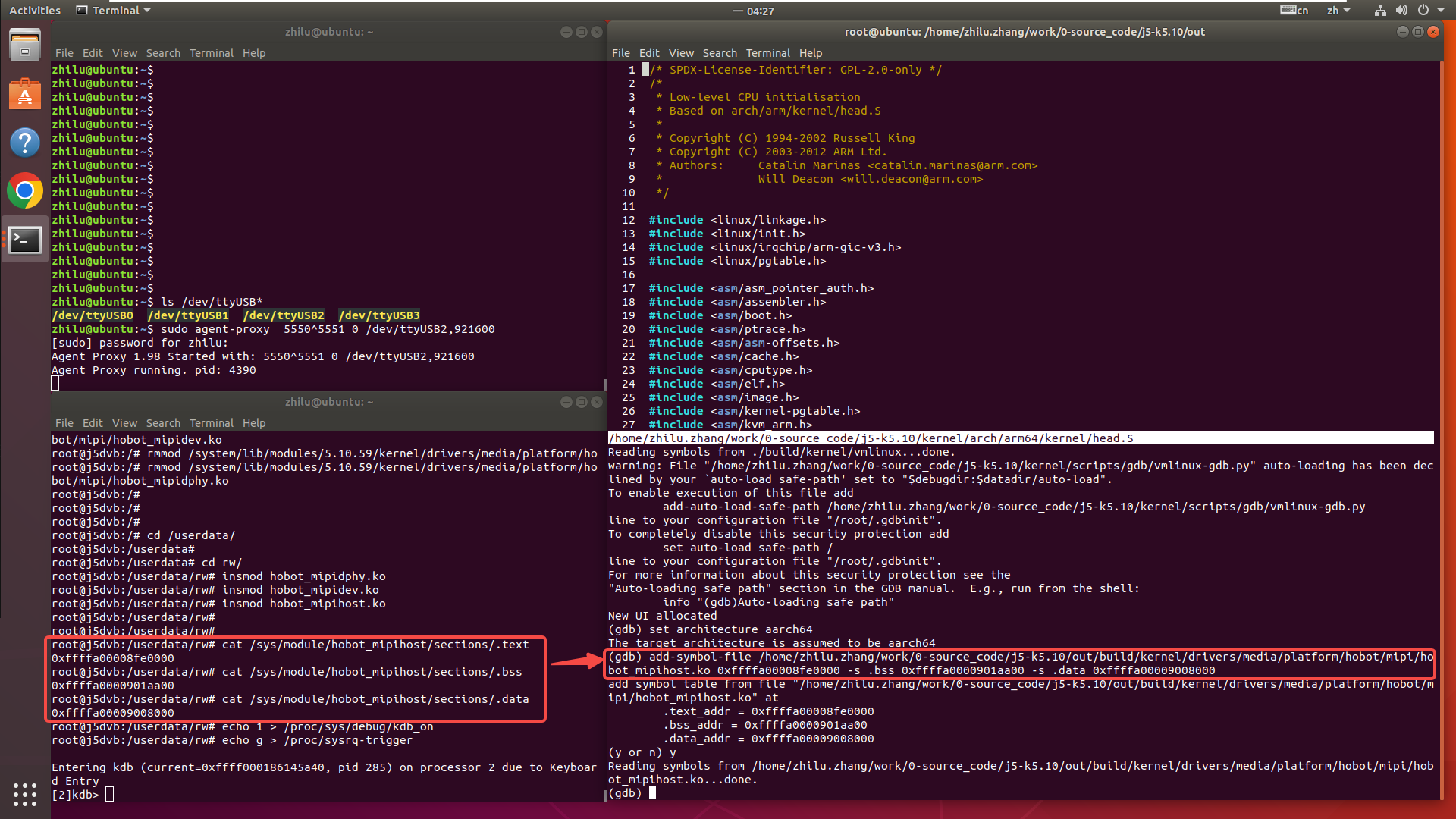Click the '#include <asm/kvm_arm.h>' source line

730,425
